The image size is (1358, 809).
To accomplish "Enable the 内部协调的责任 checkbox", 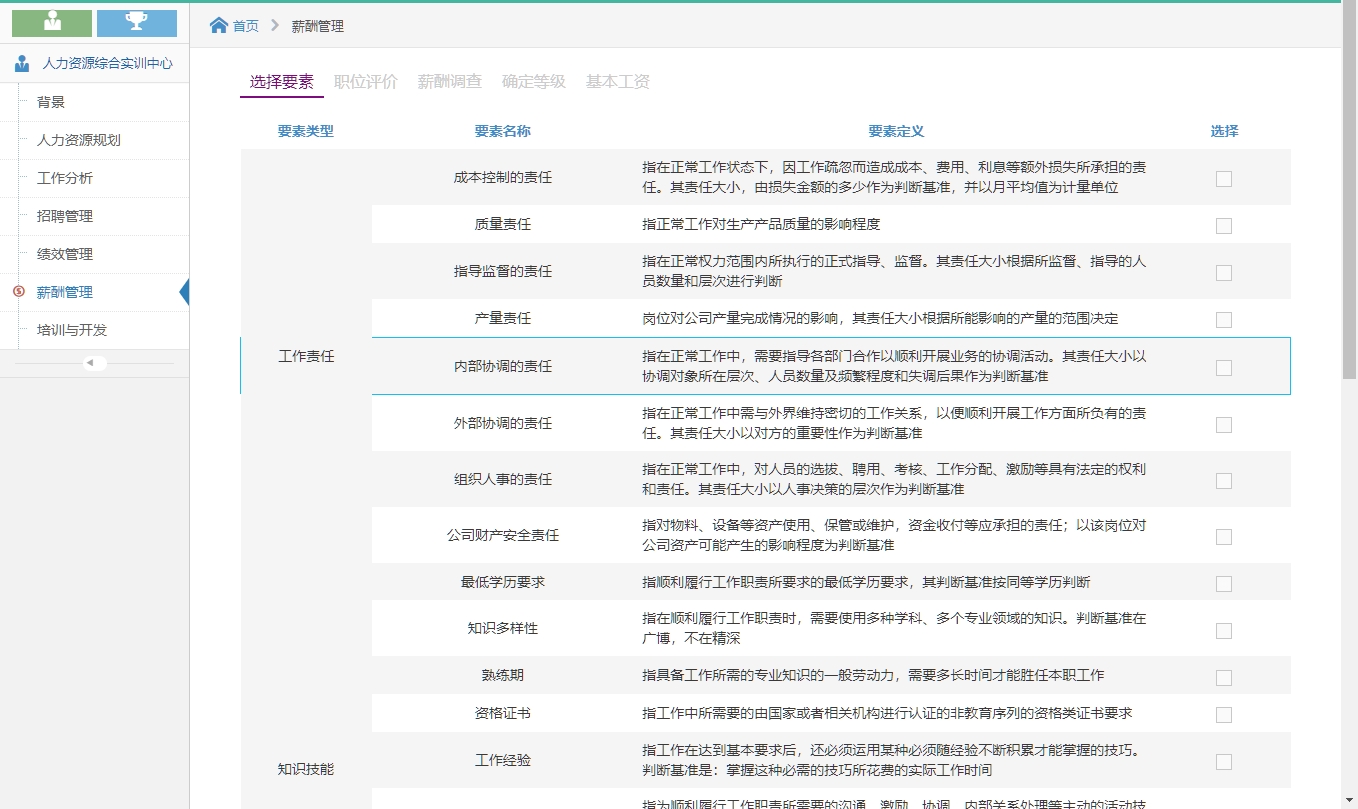I will pyautogui.click(x=1223, y=368).
